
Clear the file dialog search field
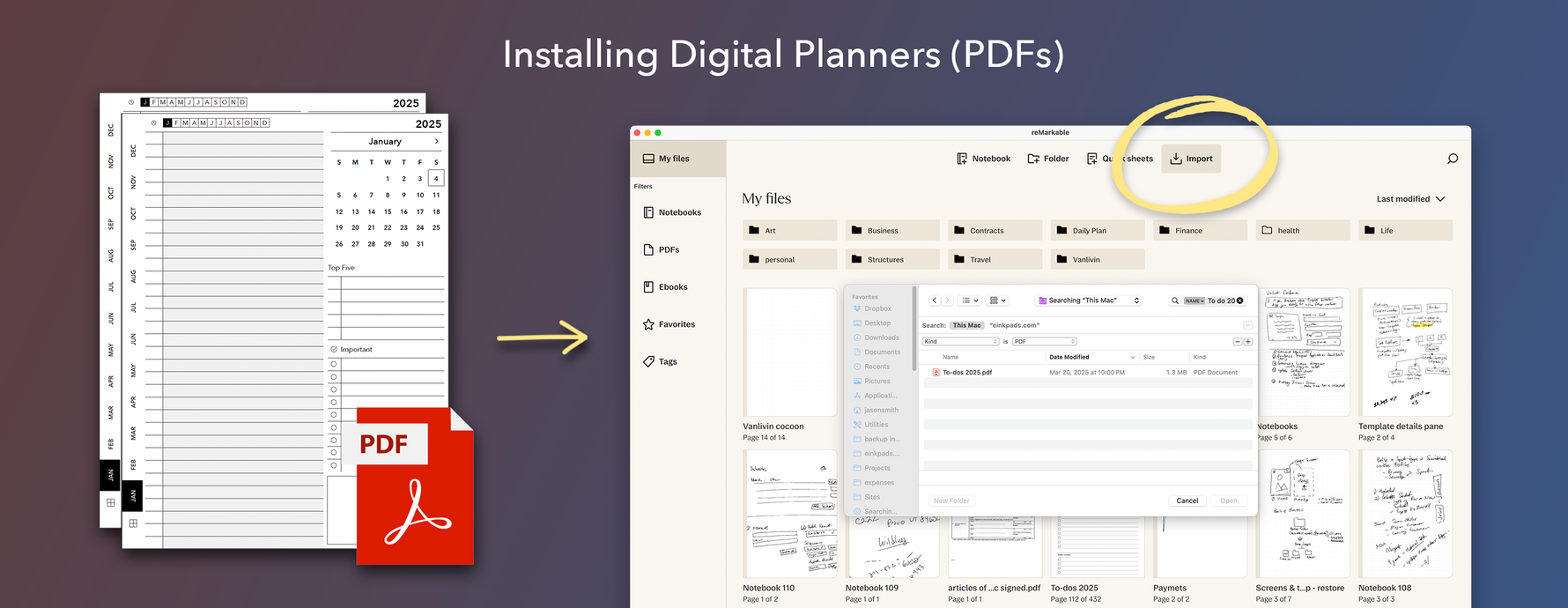1240,300
